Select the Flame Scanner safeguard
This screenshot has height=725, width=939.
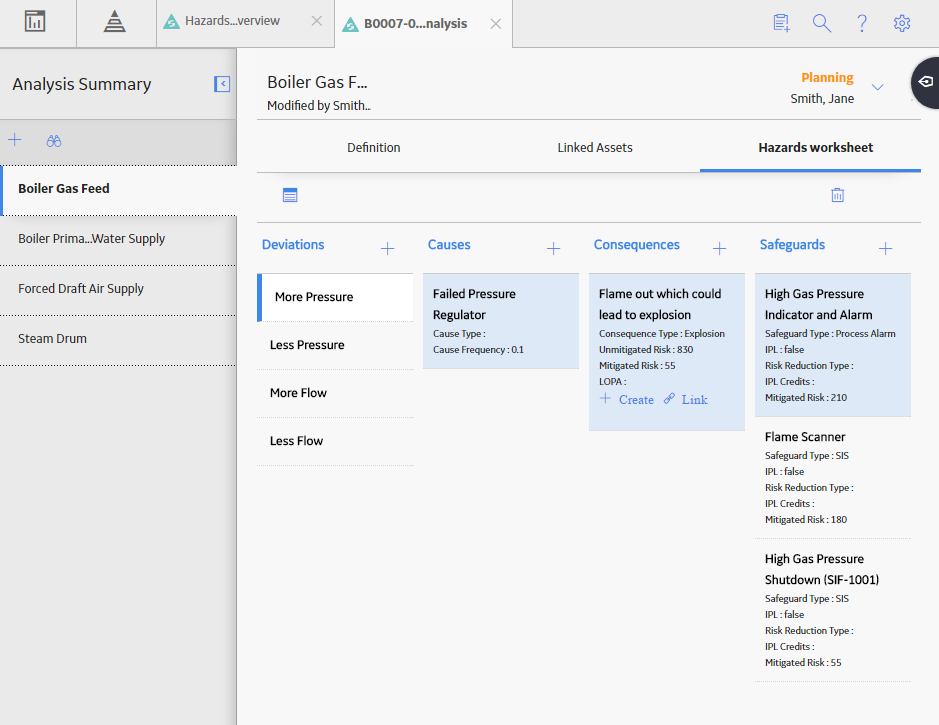[833, 478]
